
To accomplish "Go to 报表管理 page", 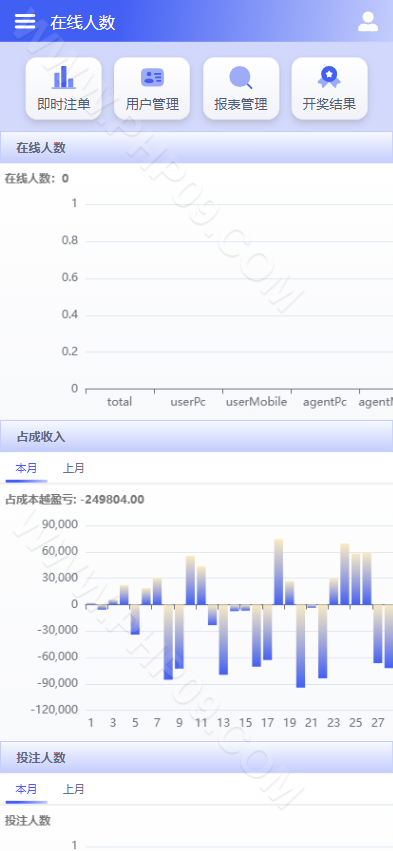I will coord(241,88).
